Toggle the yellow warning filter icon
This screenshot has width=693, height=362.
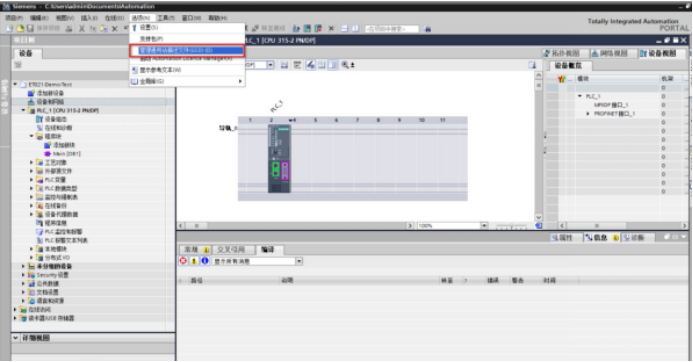click(x=194, y=261)
